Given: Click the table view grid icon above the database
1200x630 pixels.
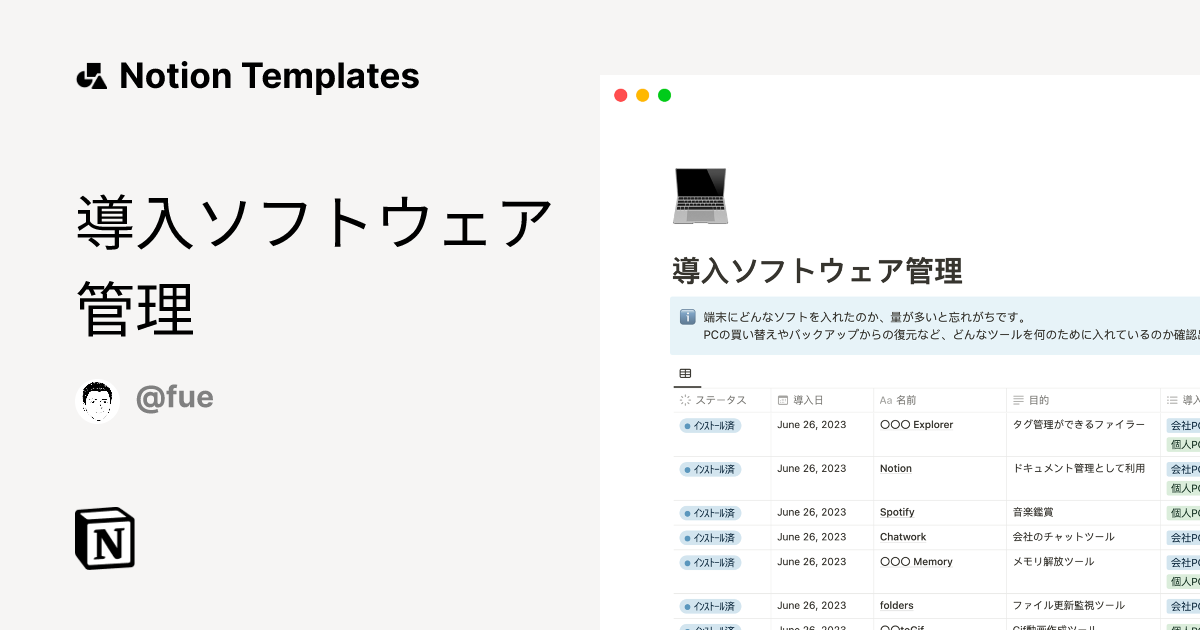Looking at the screenshot, I should pos(687,372).
